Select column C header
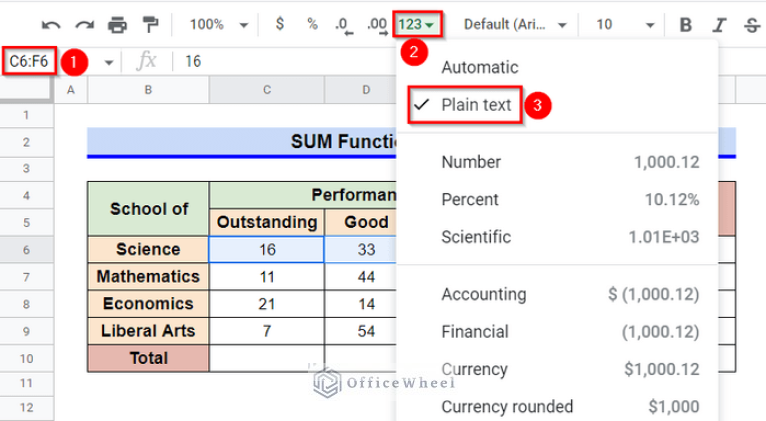The width and height of the screenshot is (766, 421). pos(267,90)
